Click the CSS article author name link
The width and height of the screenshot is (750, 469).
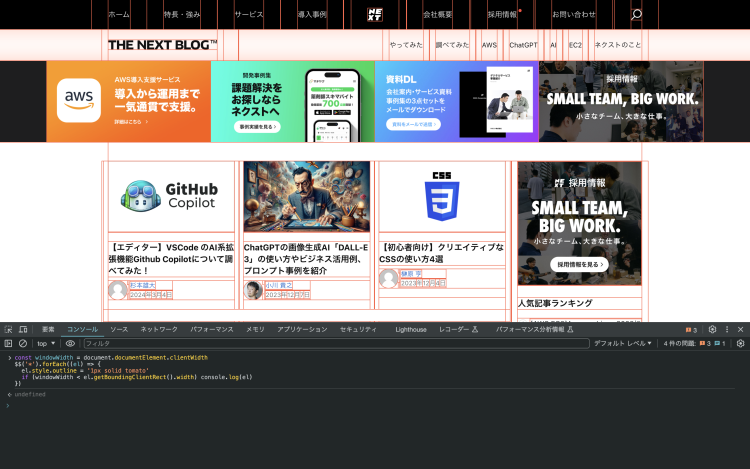point(411,274)
